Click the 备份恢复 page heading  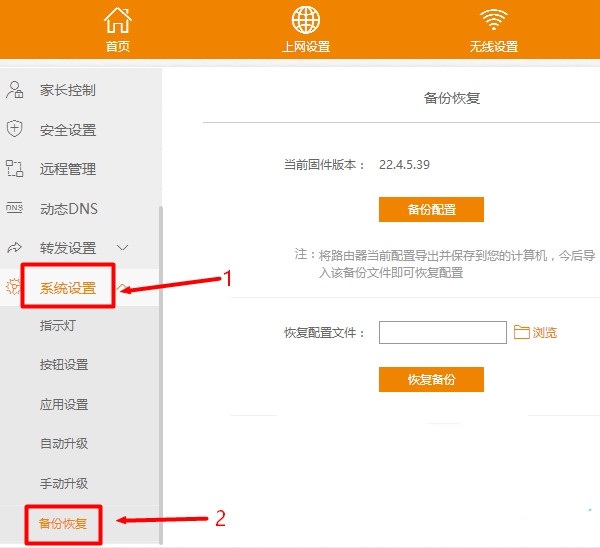point(452,98)
